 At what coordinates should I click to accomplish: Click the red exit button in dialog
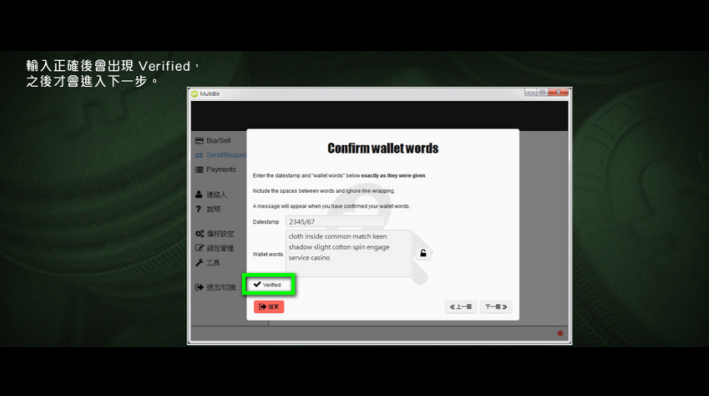coord(269,307)
